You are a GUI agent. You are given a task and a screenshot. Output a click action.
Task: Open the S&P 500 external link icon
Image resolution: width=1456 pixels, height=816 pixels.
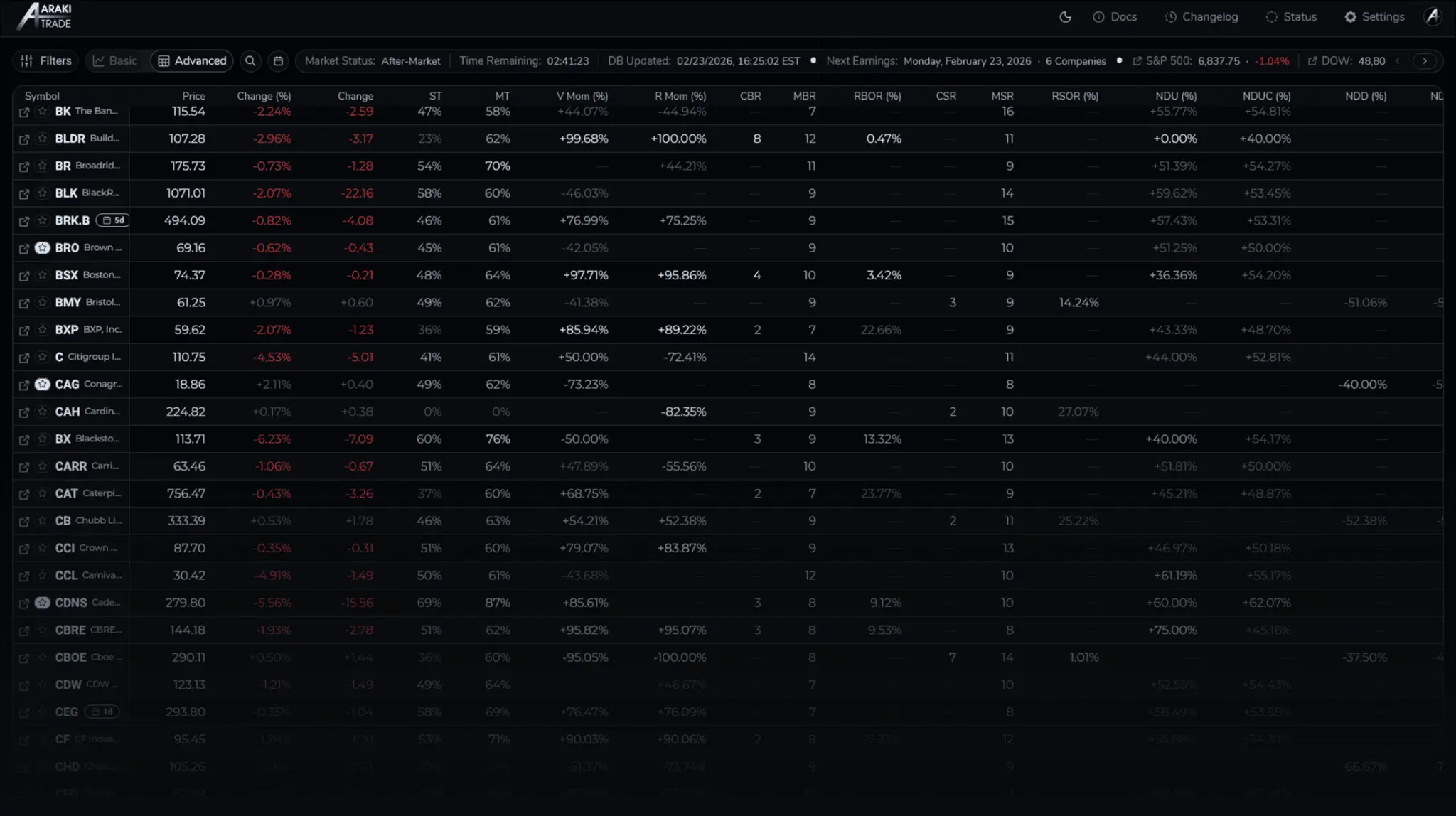(x=1137, y=61)
